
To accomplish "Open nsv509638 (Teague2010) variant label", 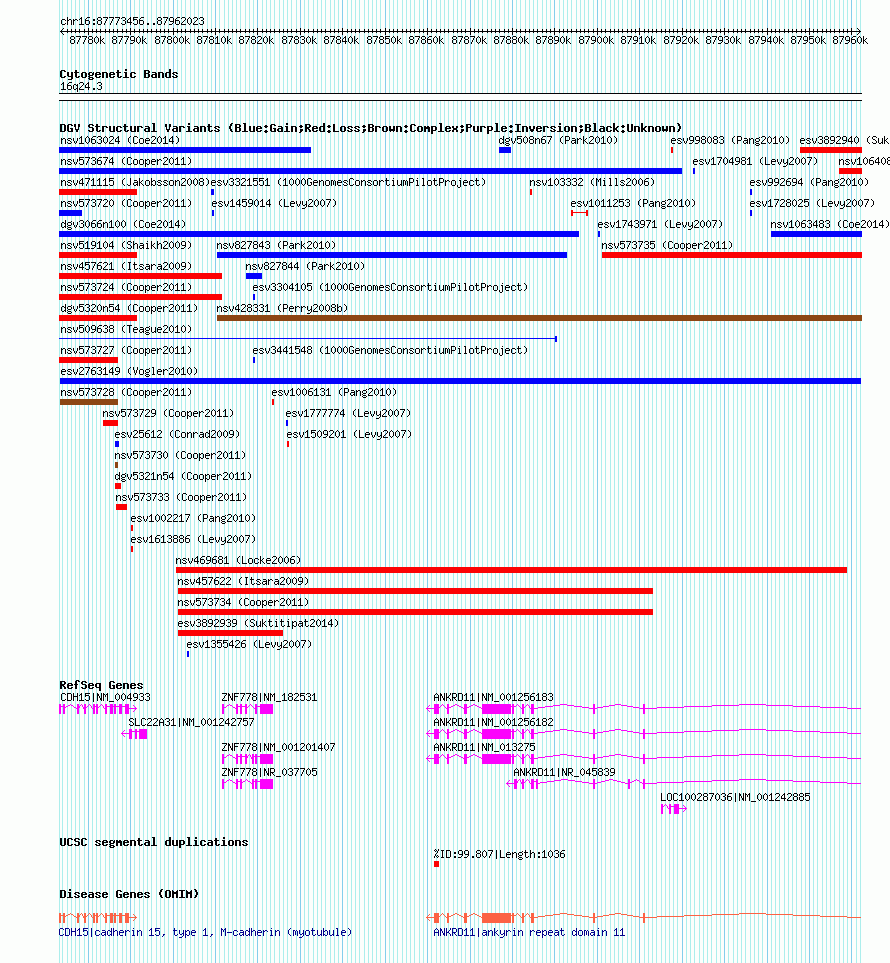I will point(126,329).
